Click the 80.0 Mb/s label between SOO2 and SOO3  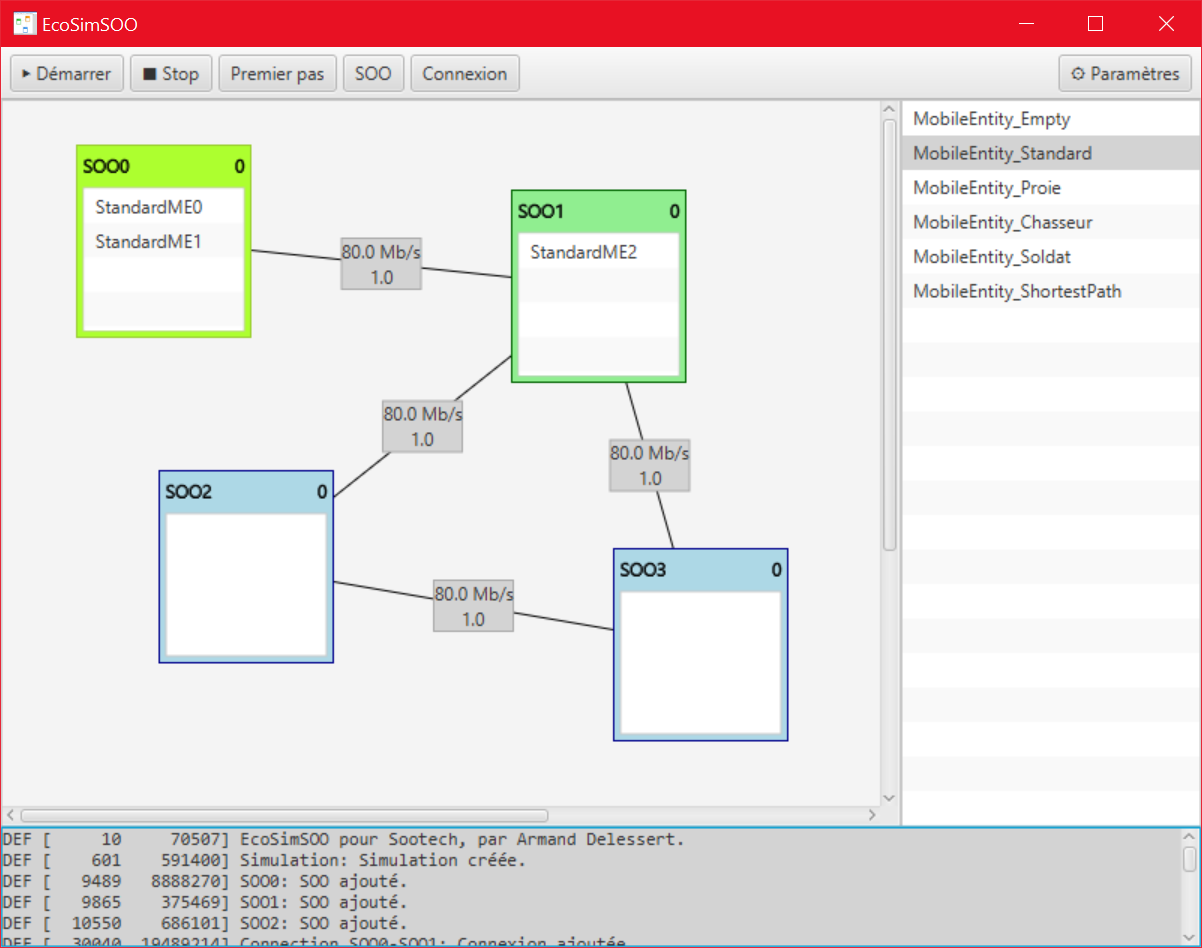pyautogui.click(x=472, y=605)
